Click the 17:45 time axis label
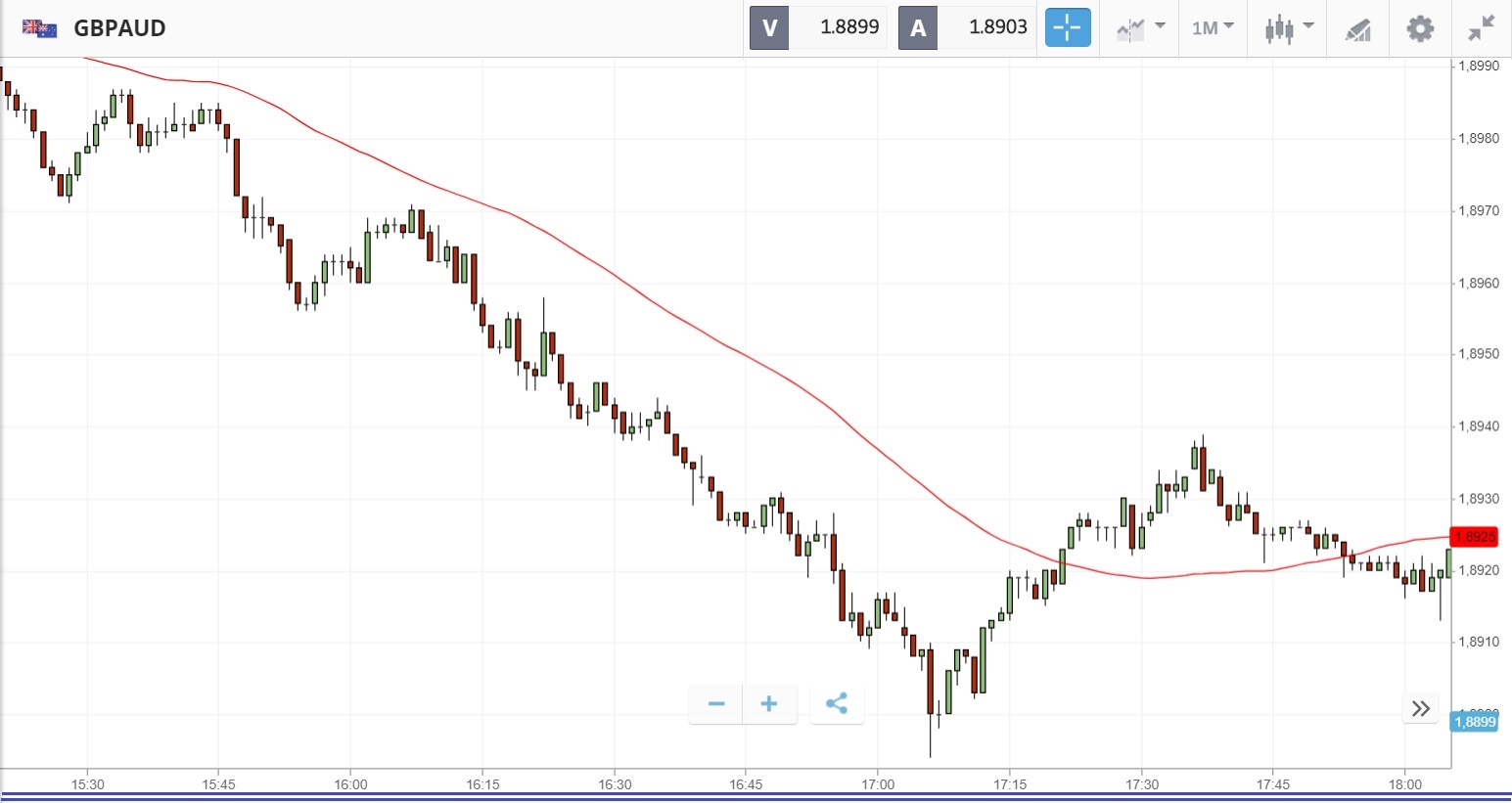This screenshot has width=1512, height=803. 1273,784
